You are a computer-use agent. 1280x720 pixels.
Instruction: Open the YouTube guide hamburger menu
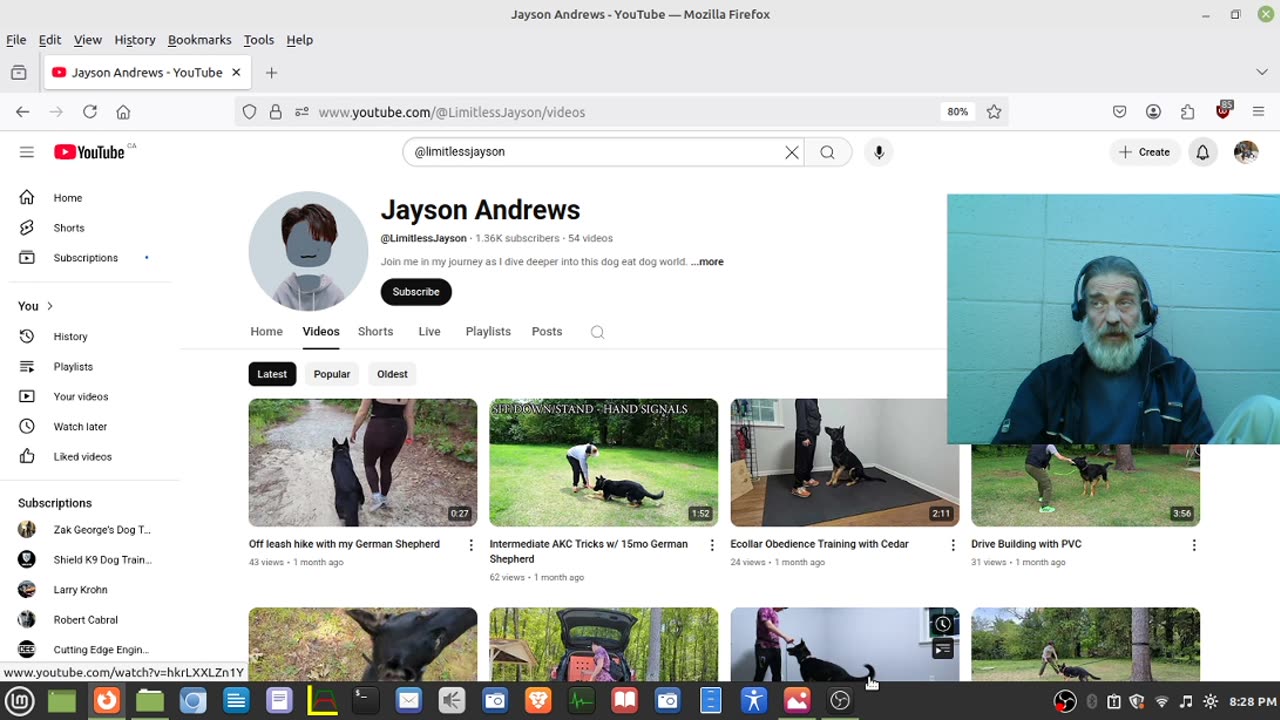click(x=27, y=152)
